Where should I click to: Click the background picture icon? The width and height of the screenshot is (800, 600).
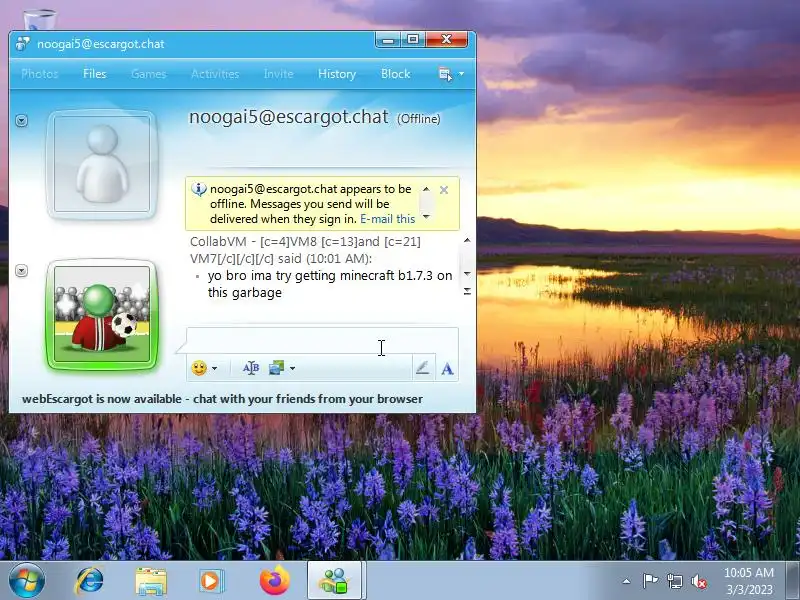tap(277, 368)
